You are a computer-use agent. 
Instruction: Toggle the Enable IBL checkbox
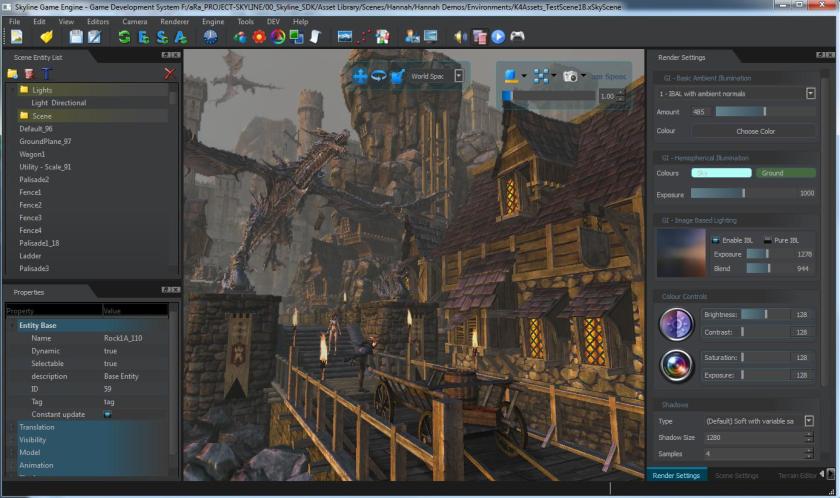click(715, 240)
